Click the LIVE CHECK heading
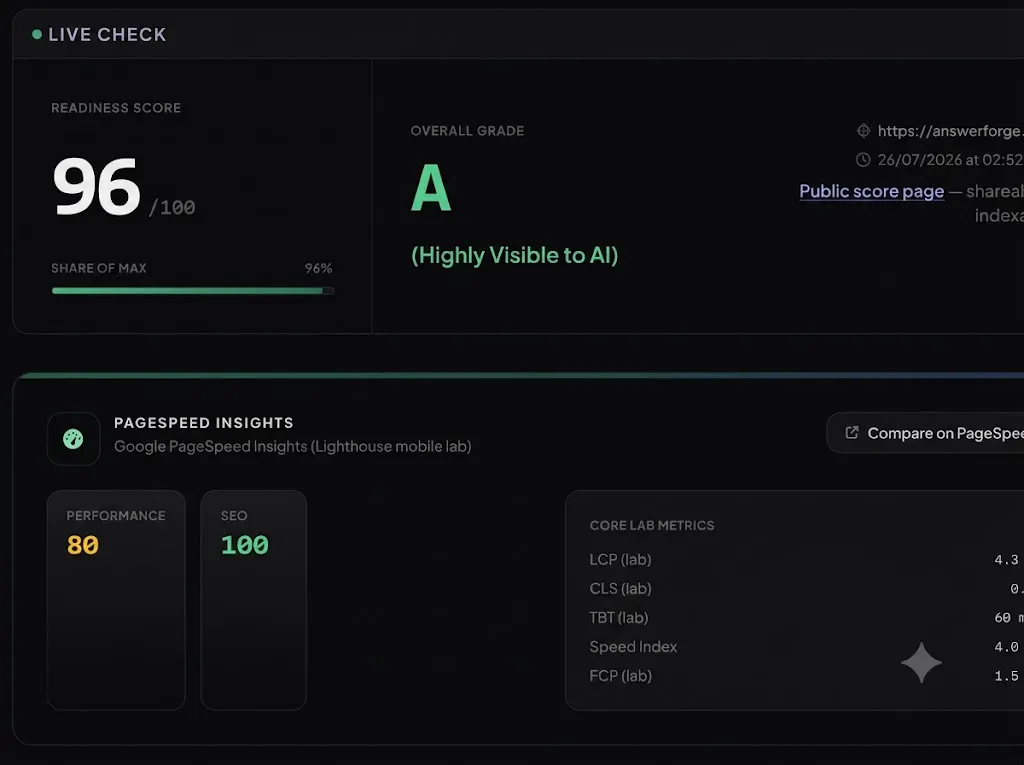Image resolution: width=1024 pixels, height=765 pixels. [x=107, y=35]
